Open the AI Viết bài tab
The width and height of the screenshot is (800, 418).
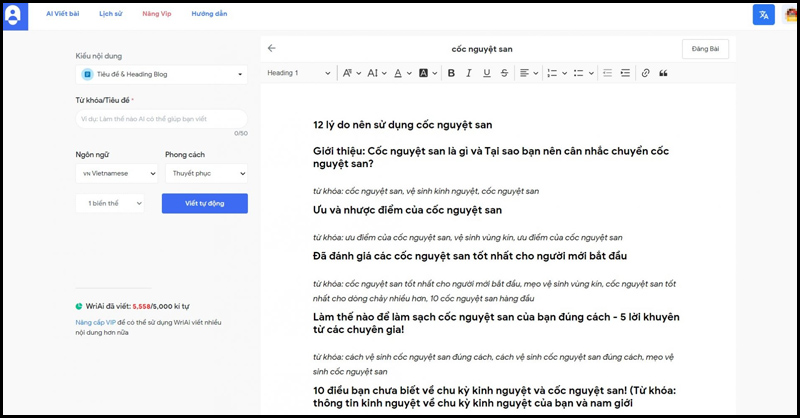tap(63, 14)
